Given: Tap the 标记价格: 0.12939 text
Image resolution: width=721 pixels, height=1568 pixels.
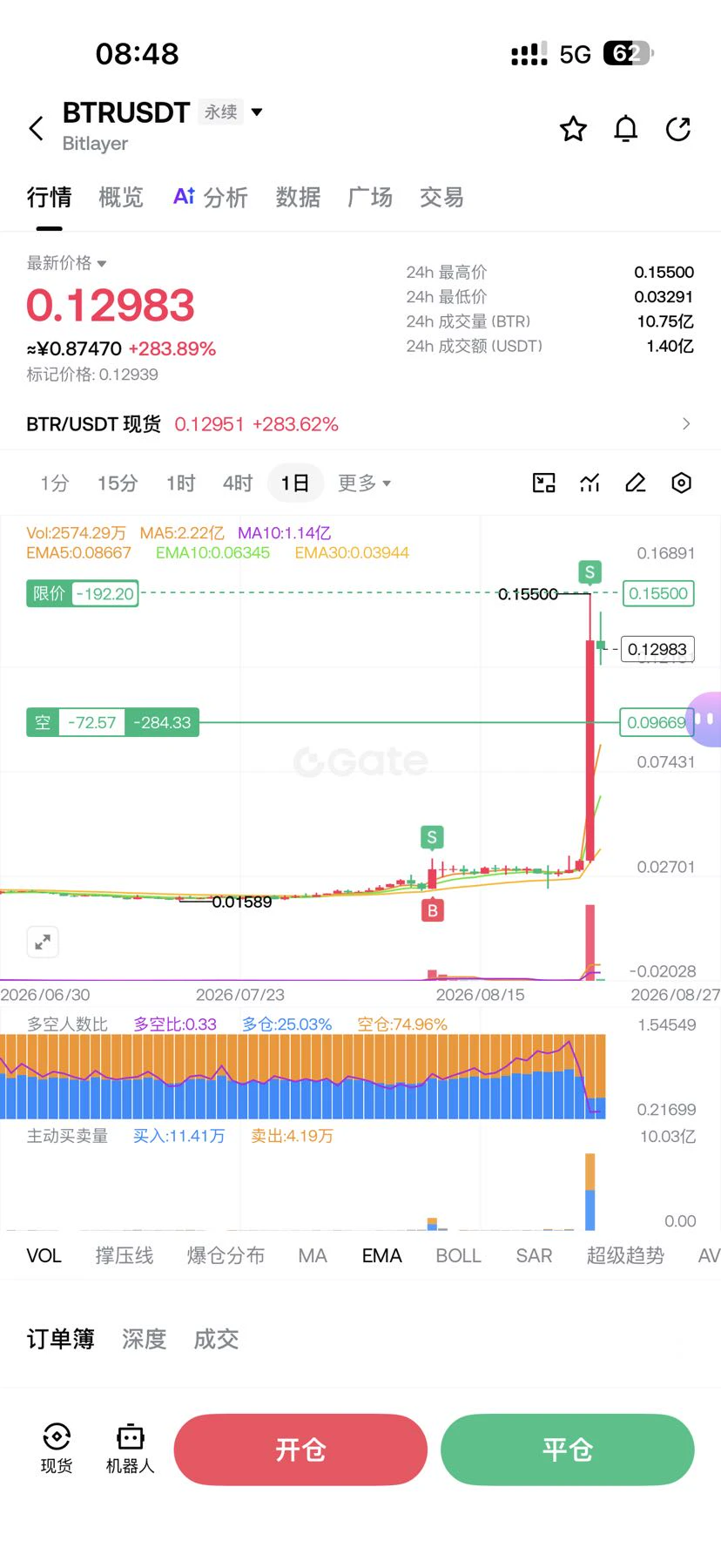Looking at the screenshot, I should coord(92,375).
